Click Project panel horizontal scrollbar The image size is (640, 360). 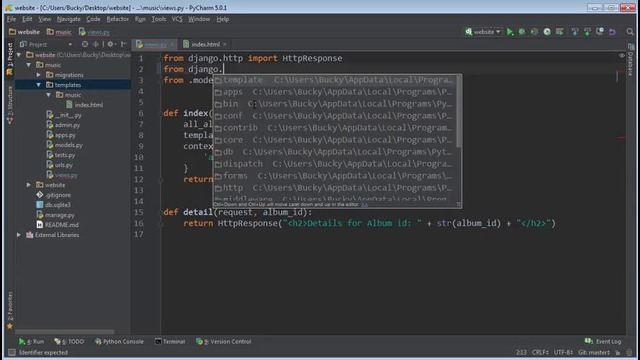(x=64, y=331)
